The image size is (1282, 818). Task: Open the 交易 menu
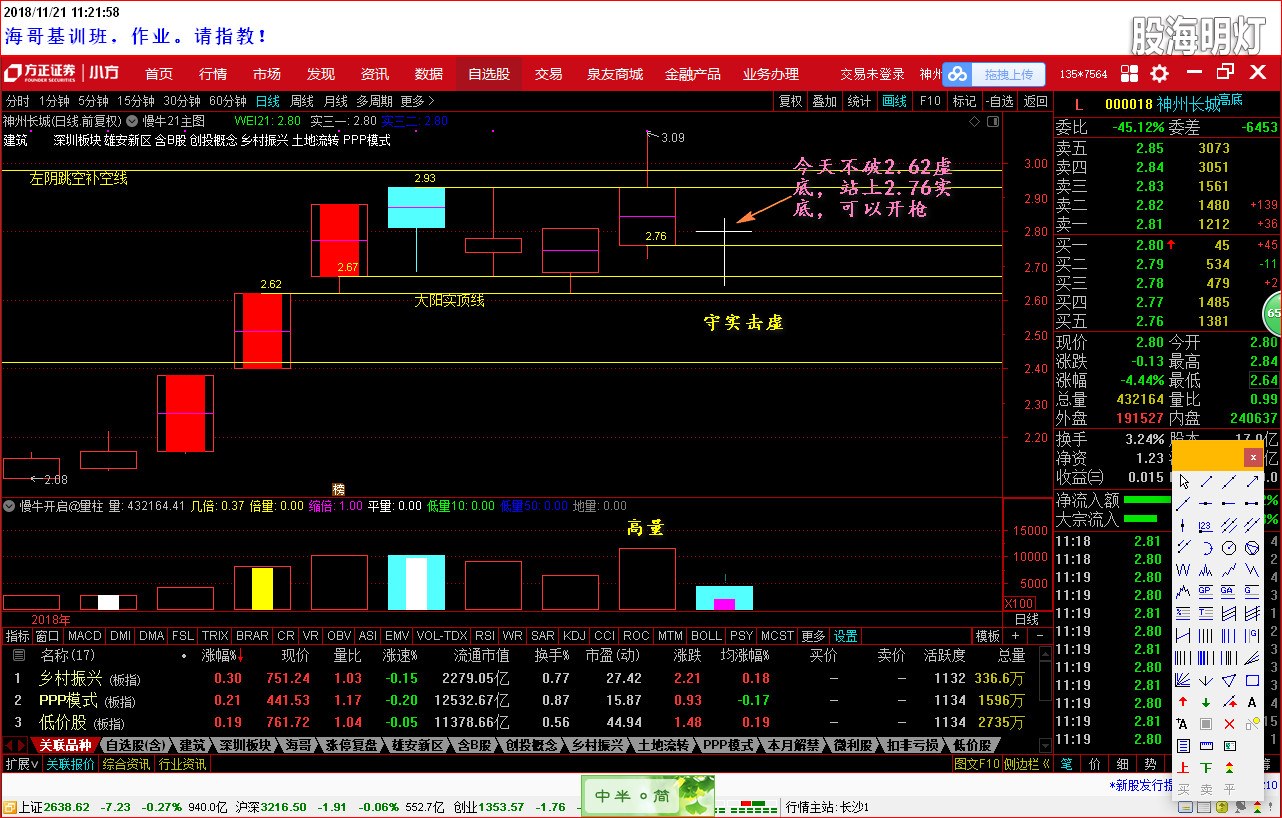pyautogui.click(x=548, y=74)
